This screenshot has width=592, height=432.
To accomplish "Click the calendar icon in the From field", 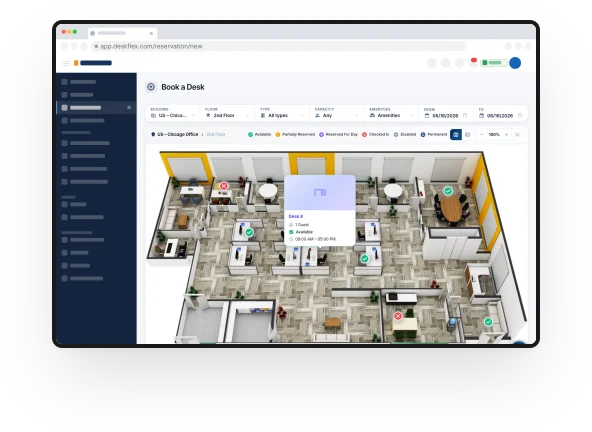I will pyautogui.click(x=427, y=116).
